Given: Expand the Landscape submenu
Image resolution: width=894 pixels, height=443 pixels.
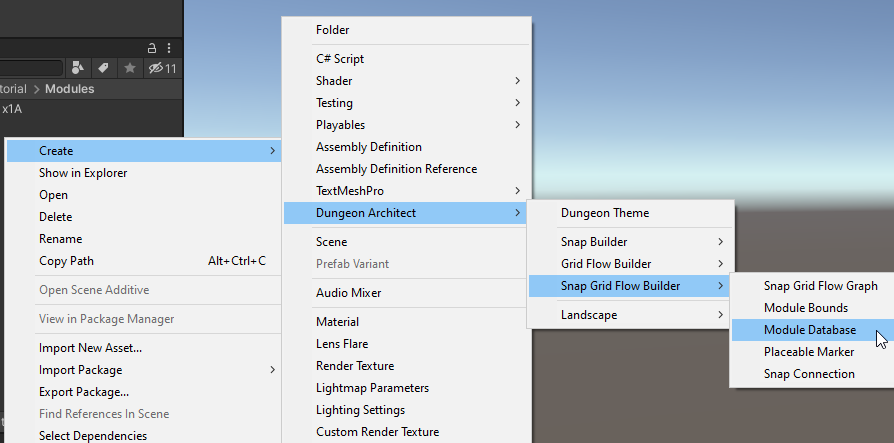Looking at the screenshot, I should tap(631, 315).
